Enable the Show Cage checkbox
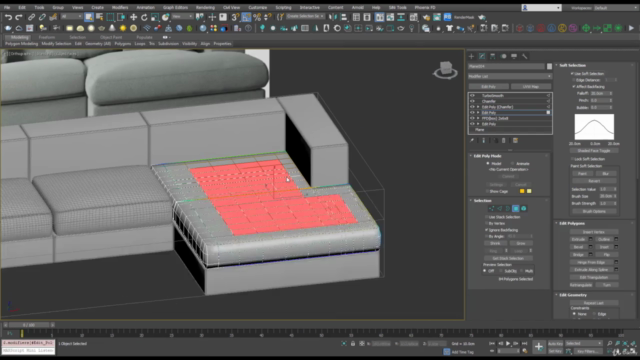Image resolution: width=640 pixels, height=360 pixels. click(x=487, y=191)
